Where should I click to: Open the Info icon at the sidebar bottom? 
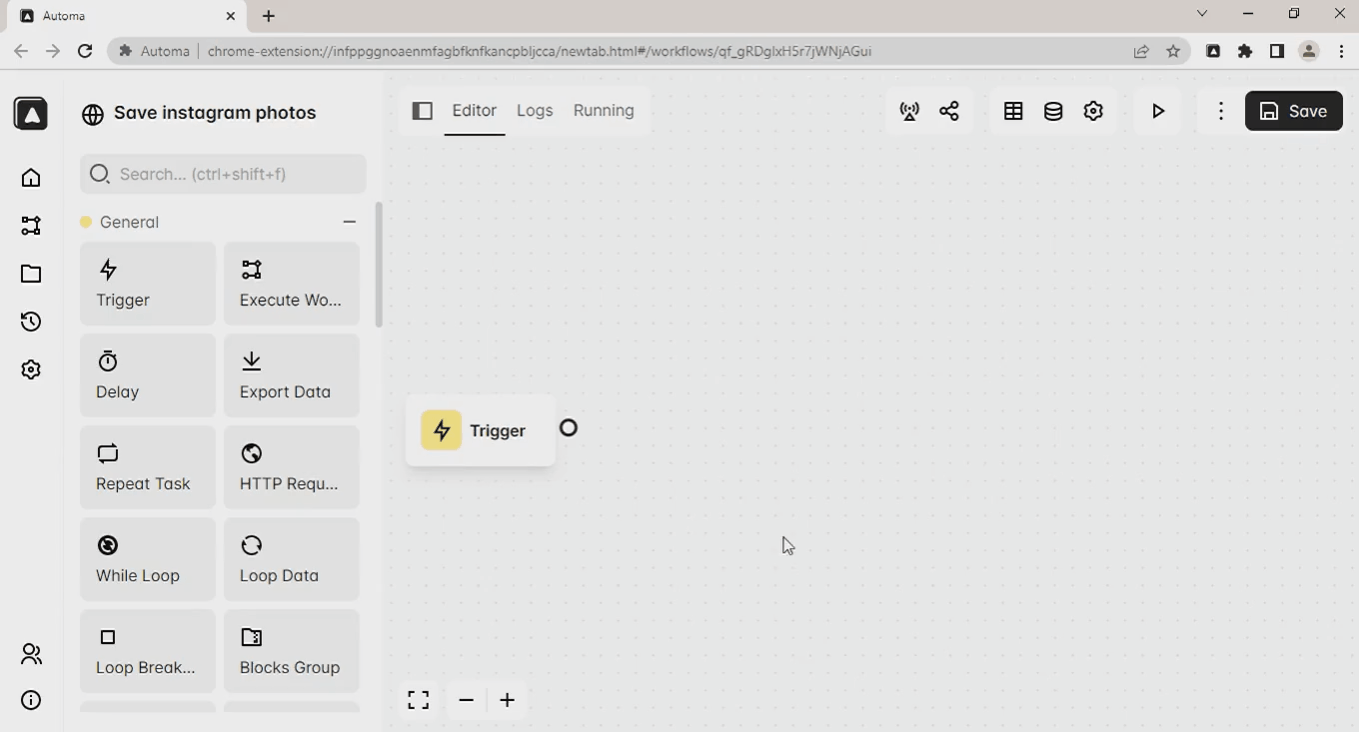pos(31,700)
